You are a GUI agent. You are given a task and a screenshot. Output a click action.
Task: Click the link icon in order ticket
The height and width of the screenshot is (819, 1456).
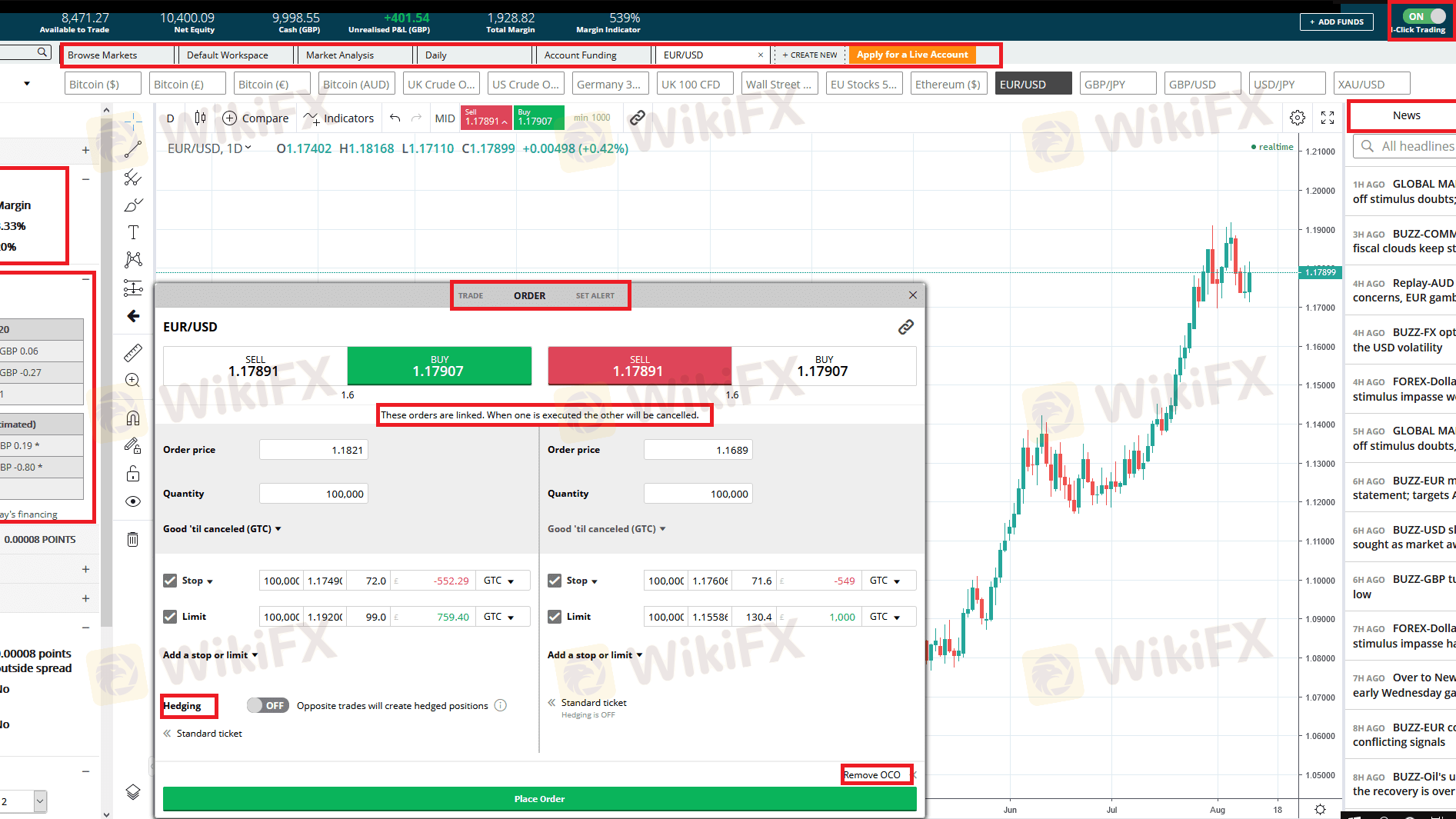point(906,327)
